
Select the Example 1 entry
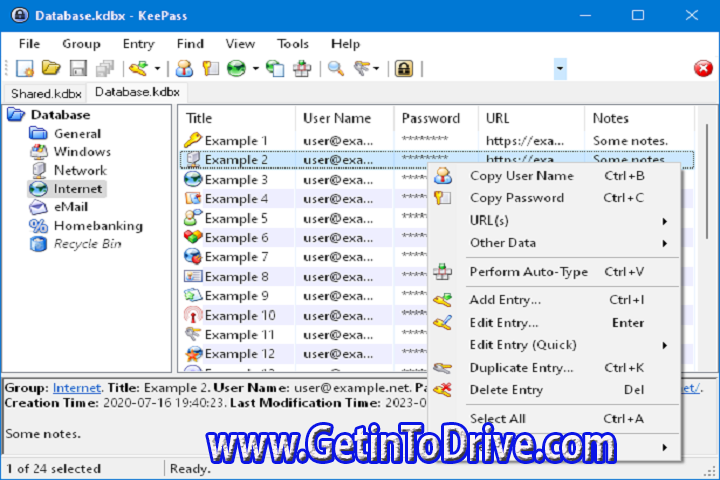(236, 141)
